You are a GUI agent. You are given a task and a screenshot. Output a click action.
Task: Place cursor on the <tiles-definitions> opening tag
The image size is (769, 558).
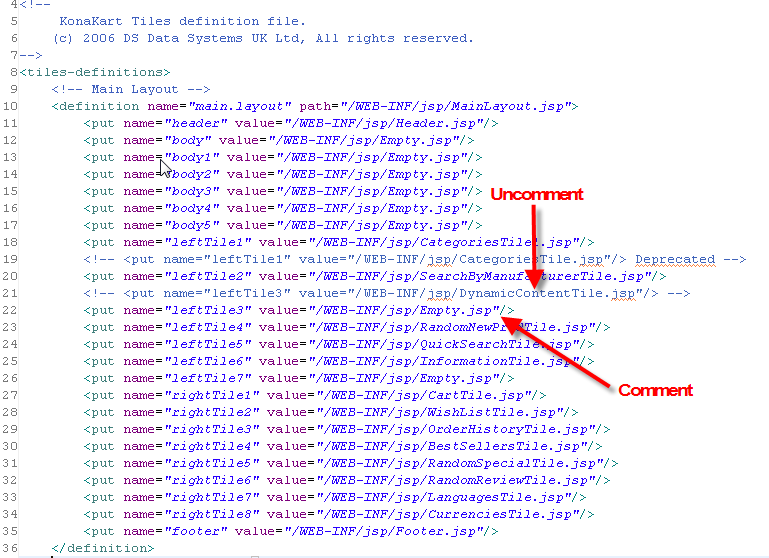pos(95,73)
